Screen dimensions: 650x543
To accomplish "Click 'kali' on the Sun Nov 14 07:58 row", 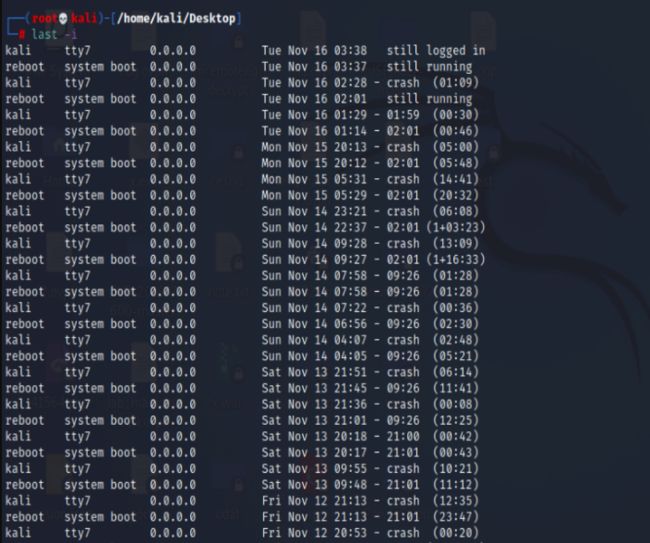I will pyautogui.click(x=18, y=276).
